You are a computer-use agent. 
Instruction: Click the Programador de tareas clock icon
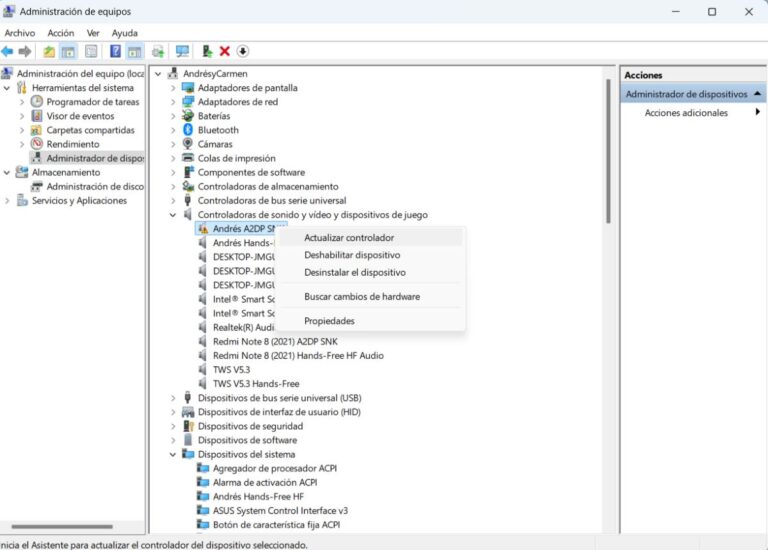coord(37,102)
